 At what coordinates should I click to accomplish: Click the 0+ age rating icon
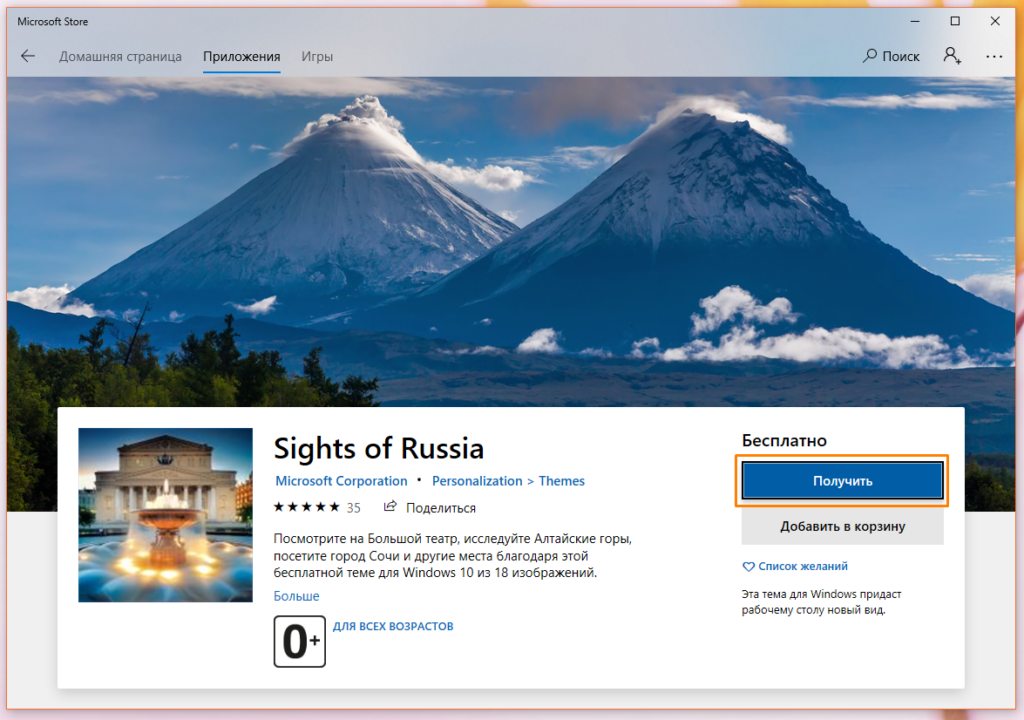[299, 641]
